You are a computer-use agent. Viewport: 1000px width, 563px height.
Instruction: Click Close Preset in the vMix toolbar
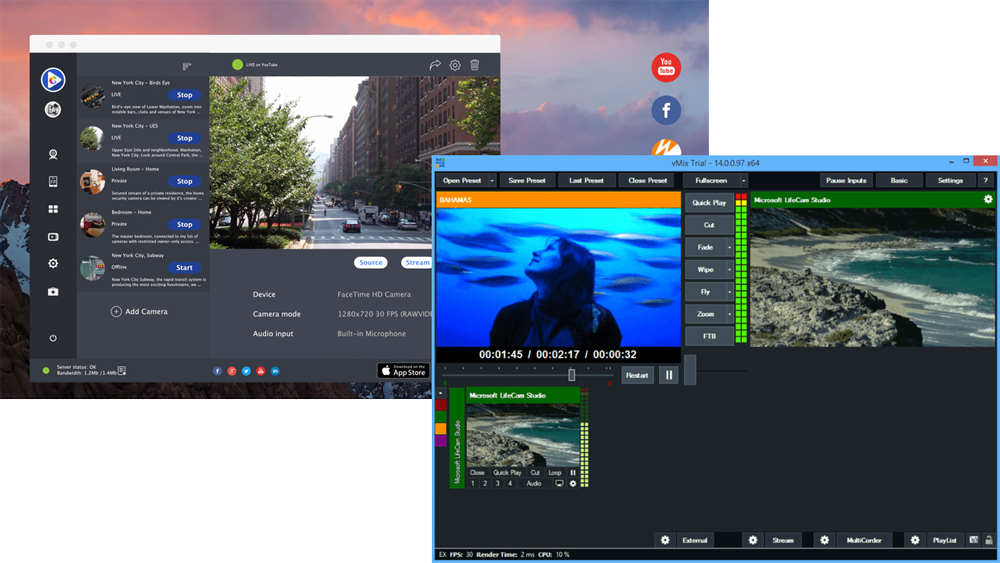[647, 180]
